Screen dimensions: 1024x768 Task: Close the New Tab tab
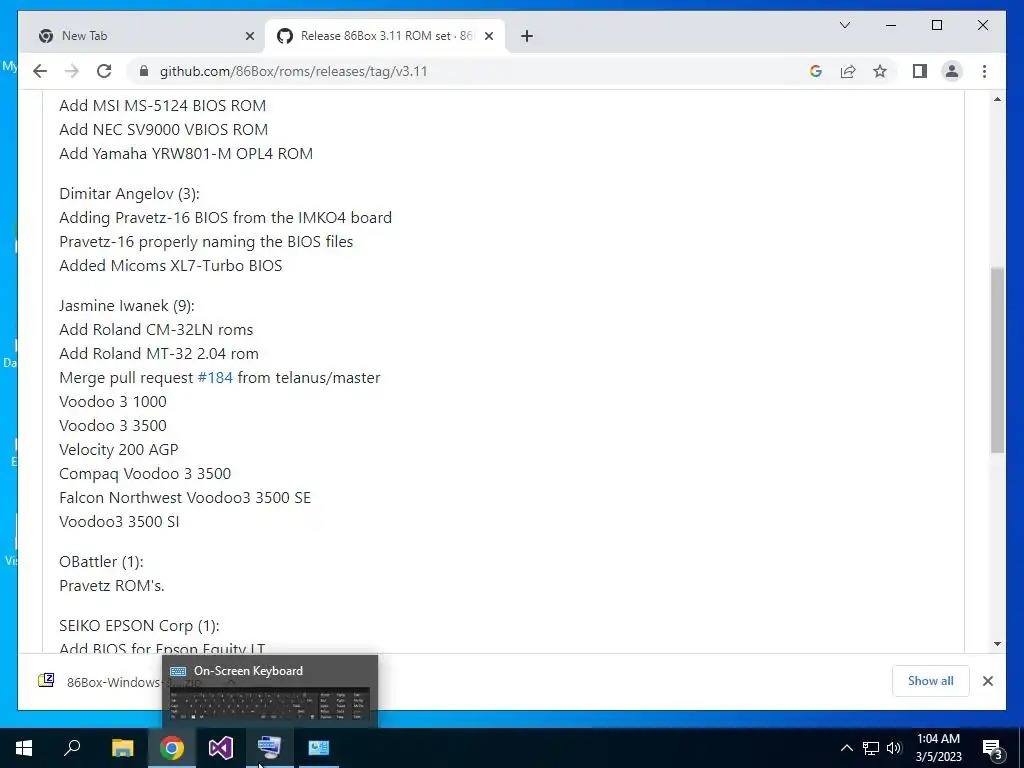(249, 37)
